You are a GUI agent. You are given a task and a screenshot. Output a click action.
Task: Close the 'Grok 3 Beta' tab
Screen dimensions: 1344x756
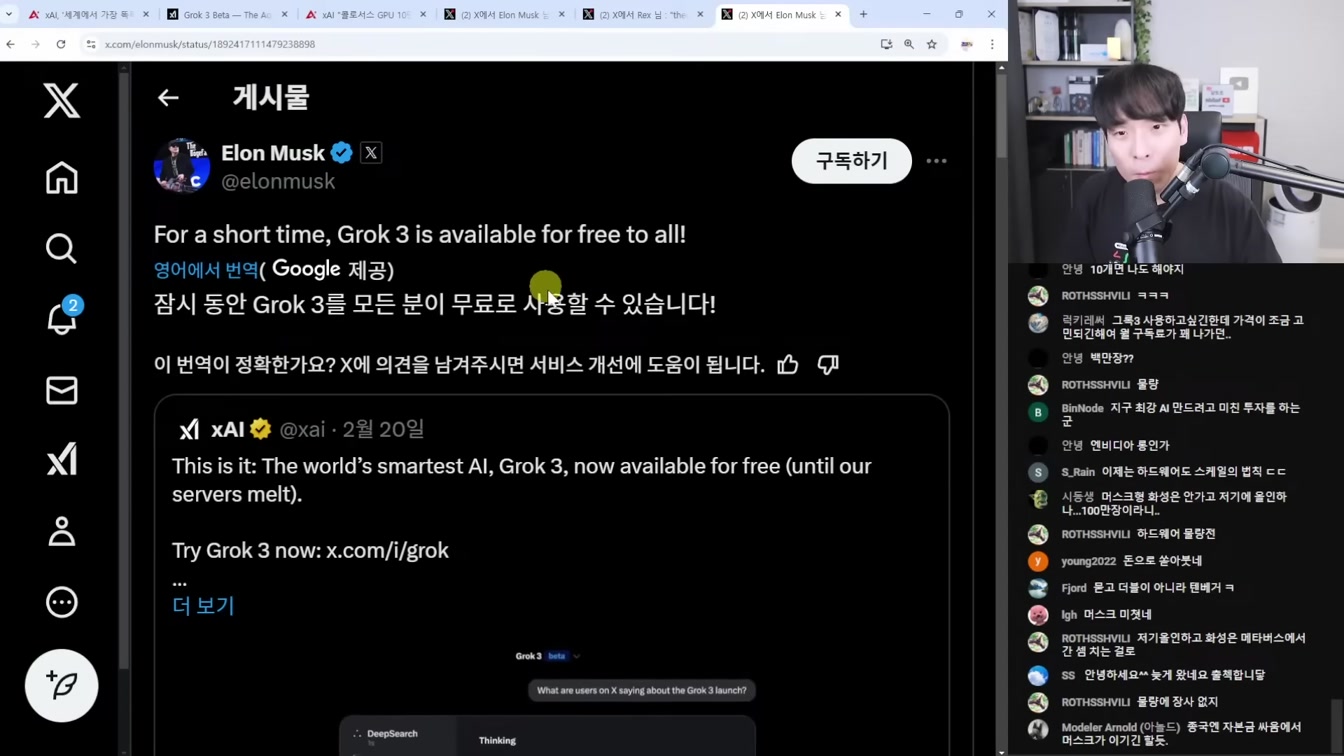click(x=284, y=14)
